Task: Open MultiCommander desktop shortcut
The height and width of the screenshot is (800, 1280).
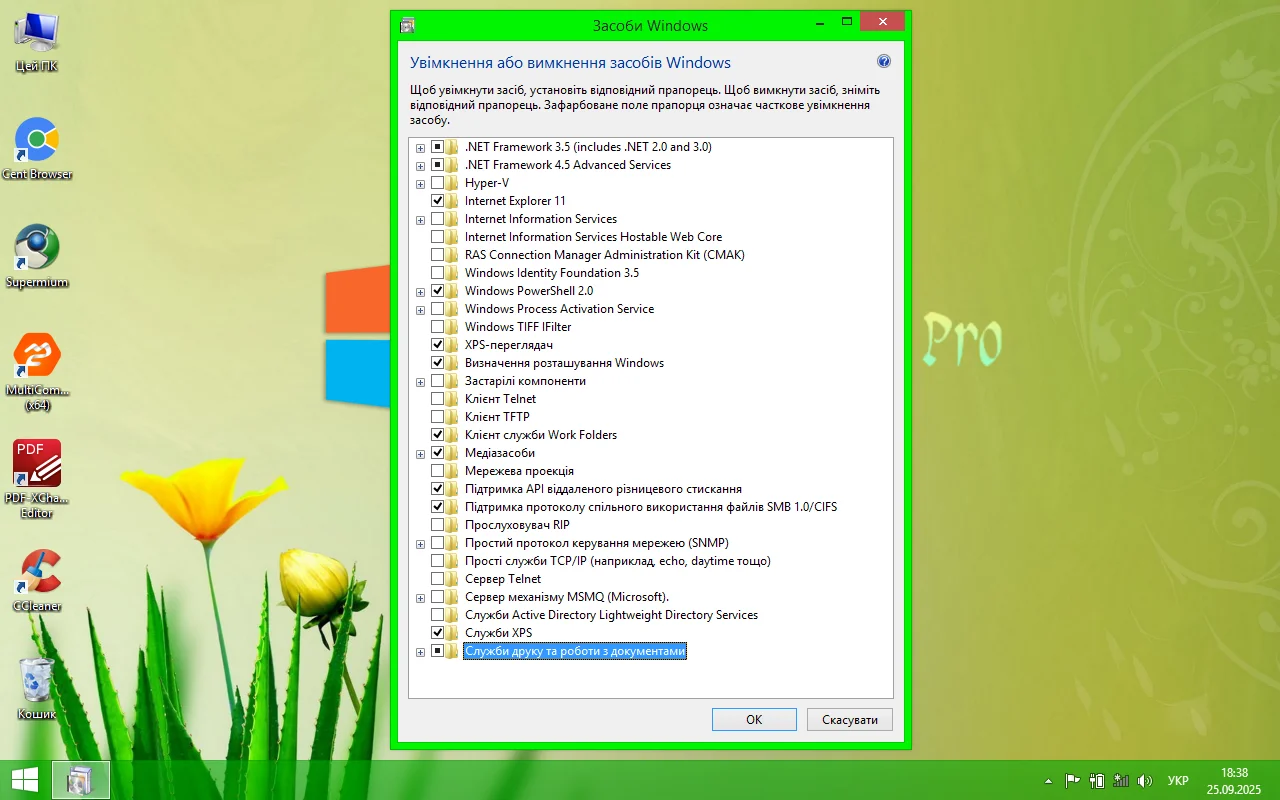Action: [x=37, y=357]
